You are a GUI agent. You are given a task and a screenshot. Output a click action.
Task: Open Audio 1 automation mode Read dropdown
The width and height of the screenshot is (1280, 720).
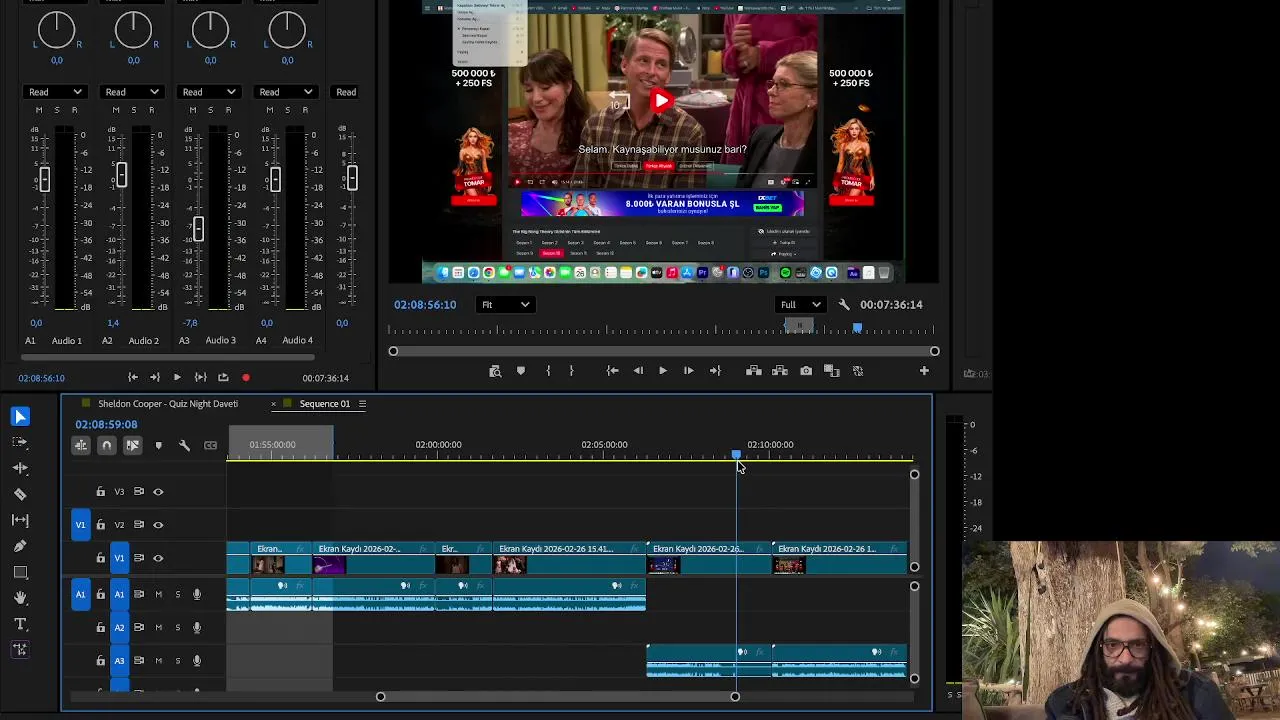(54, 92)
